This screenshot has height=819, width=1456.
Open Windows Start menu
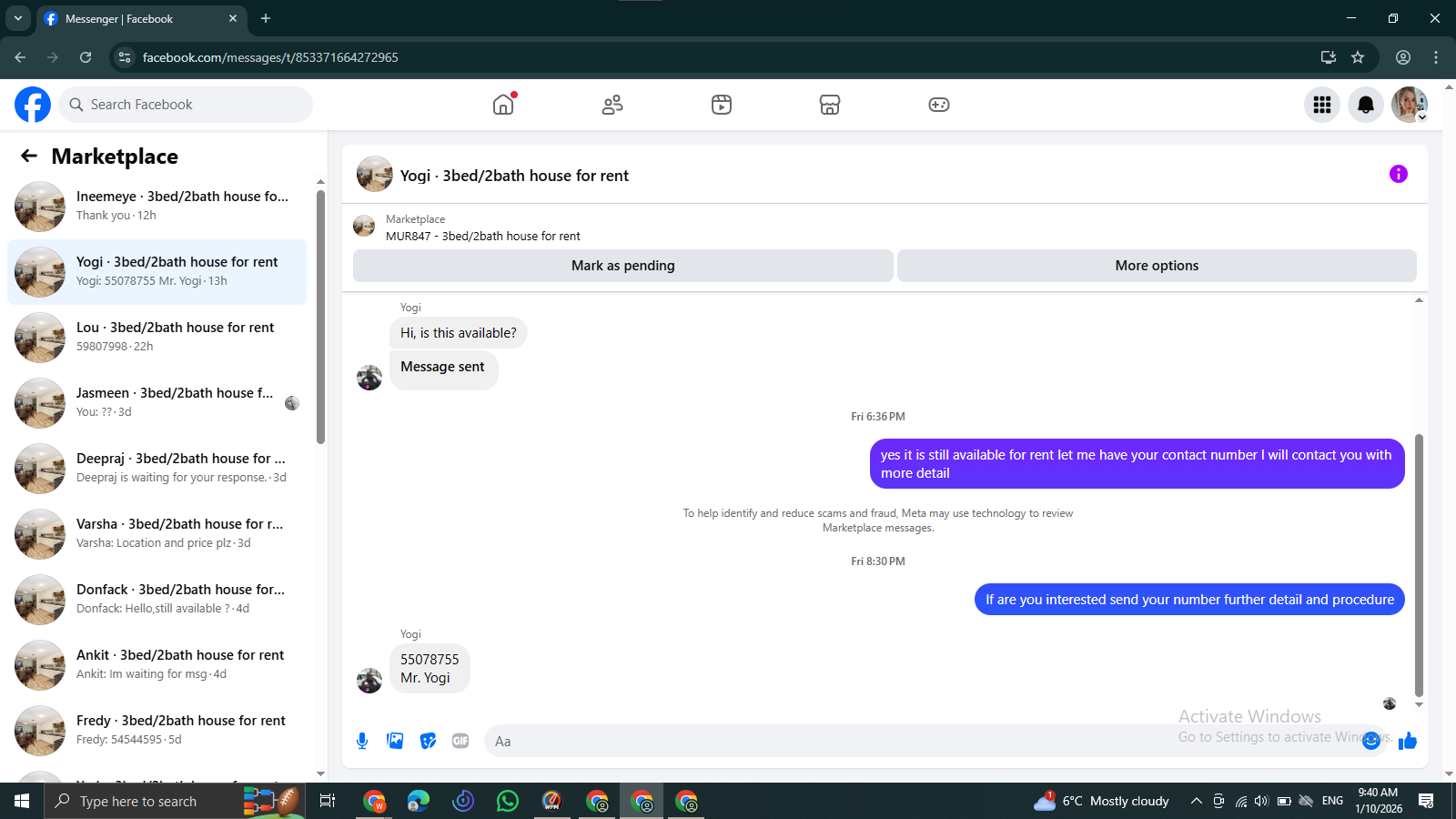(22, 801)
